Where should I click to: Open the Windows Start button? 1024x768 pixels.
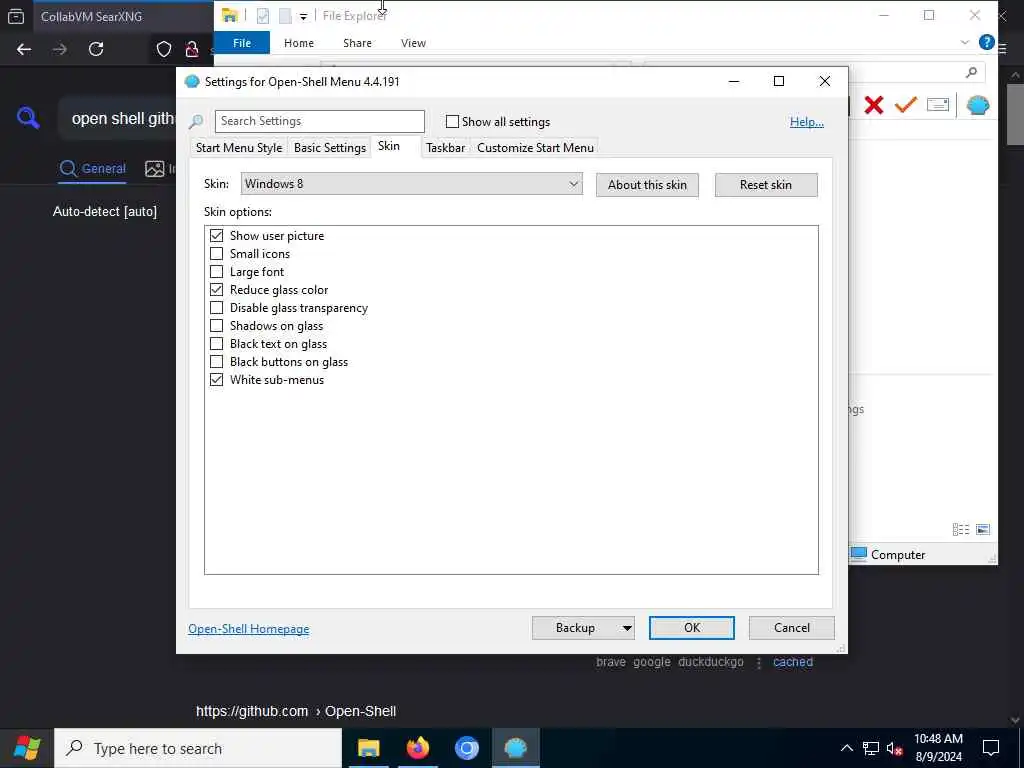pos(27,748)
